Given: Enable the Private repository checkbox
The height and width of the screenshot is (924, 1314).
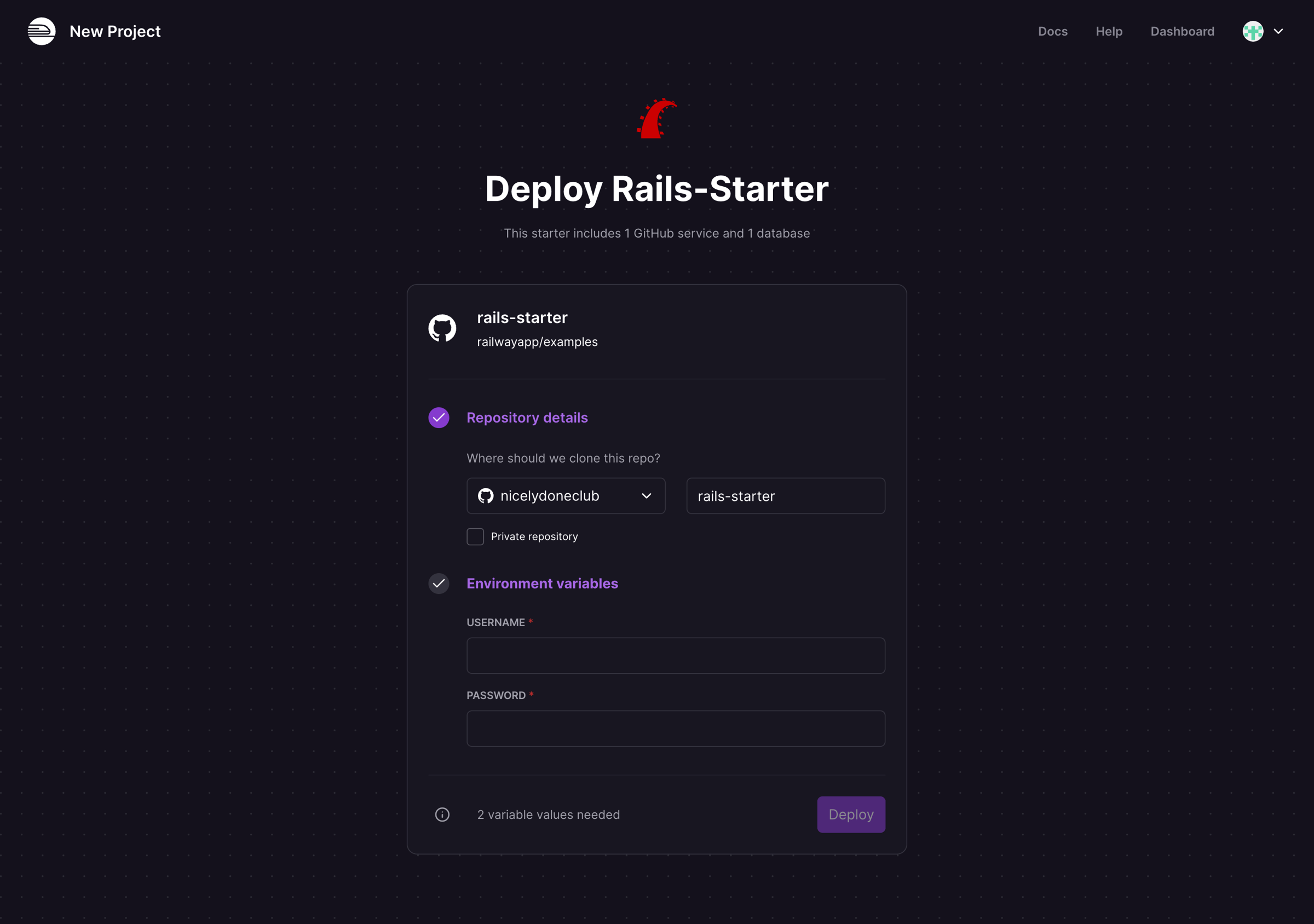Looking at the screenshot, I should click(475, 536).
